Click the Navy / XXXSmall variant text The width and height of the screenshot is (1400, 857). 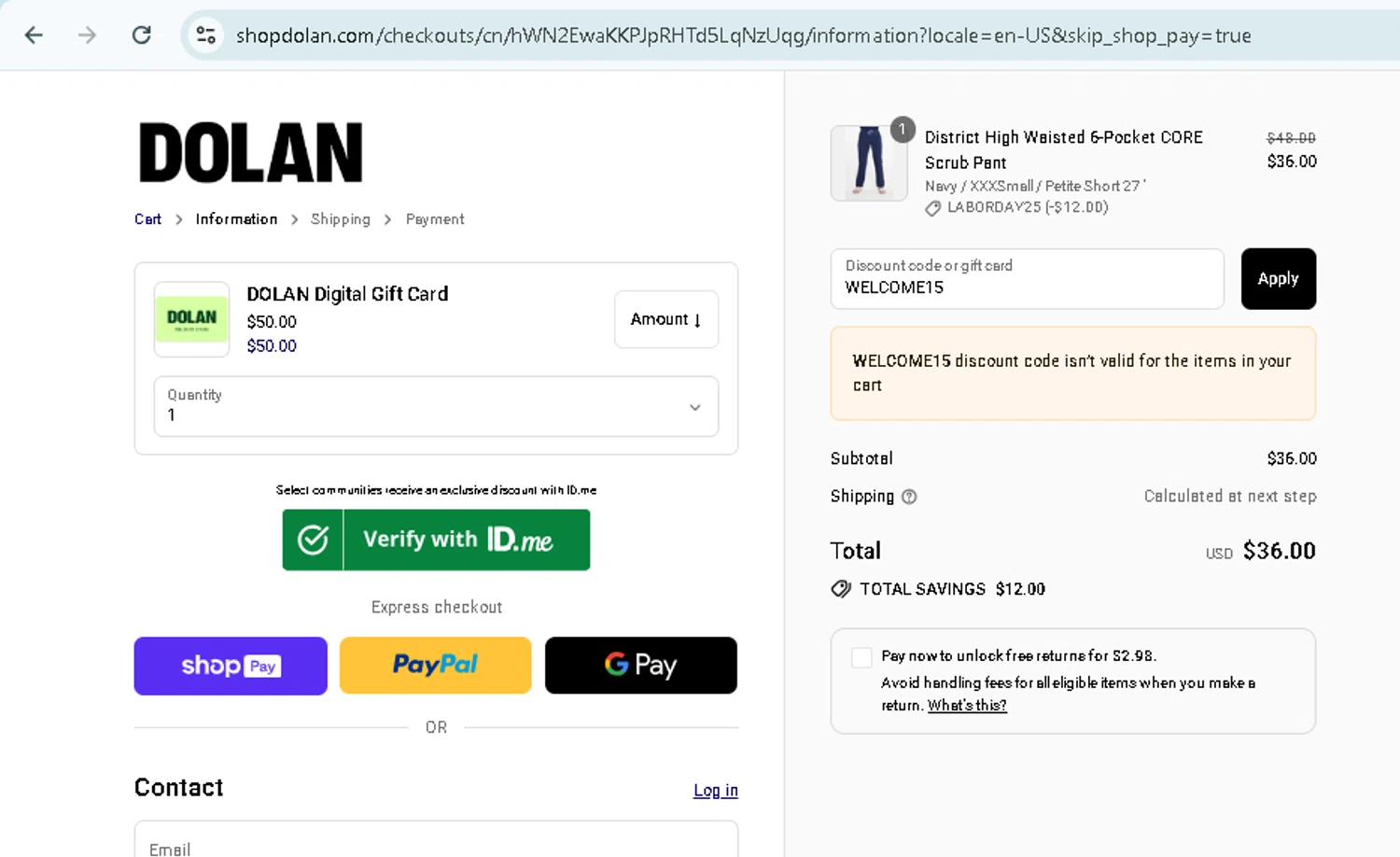1035,186
